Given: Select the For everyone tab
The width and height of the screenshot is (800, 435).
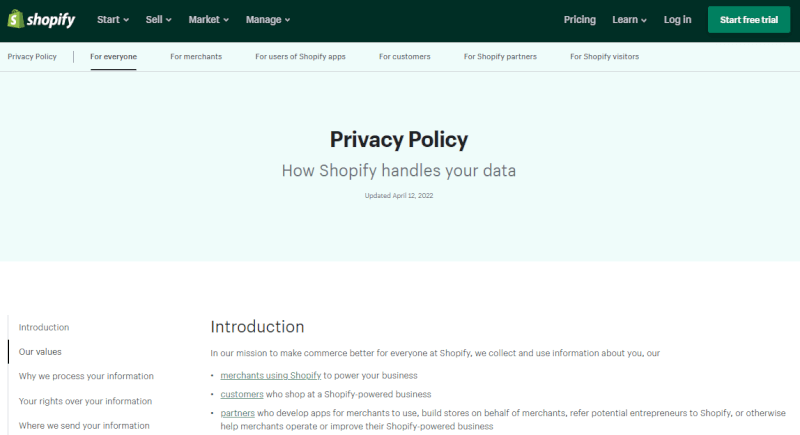Looking at the screenshot, I should (x=113, y=57).
